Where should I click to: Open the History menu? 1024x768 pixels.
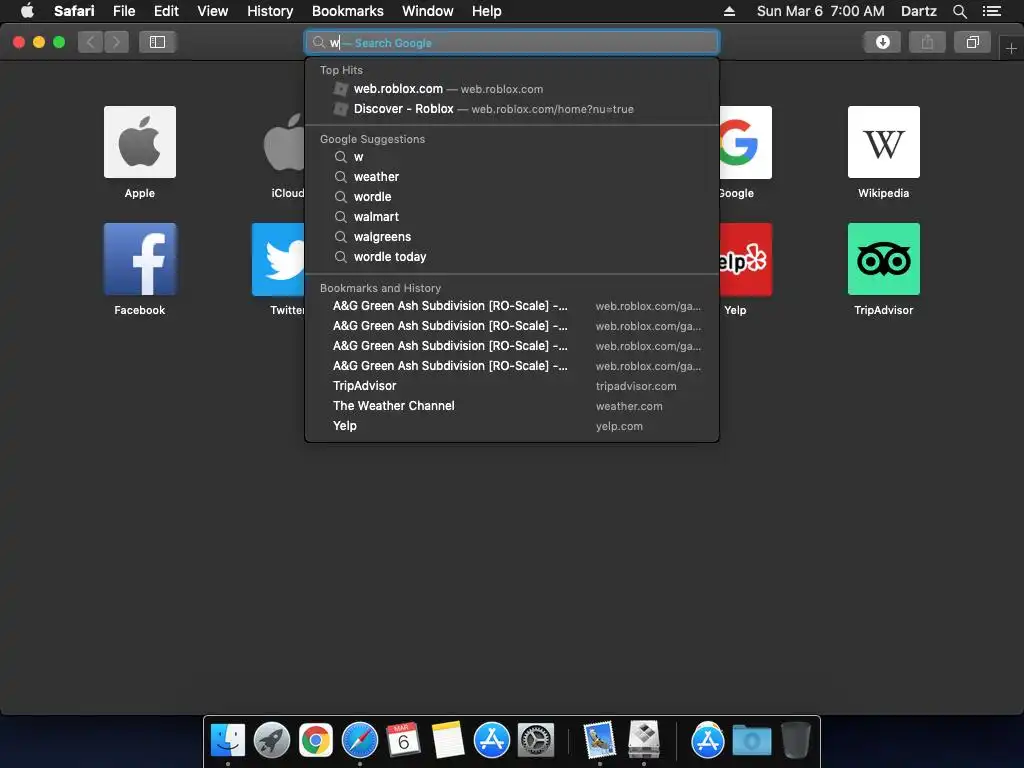(270, 11)
